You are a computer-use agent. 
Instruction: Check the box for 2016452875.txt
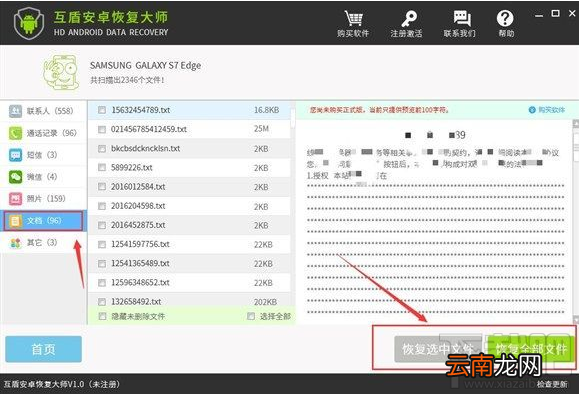[x=102, y=225]
